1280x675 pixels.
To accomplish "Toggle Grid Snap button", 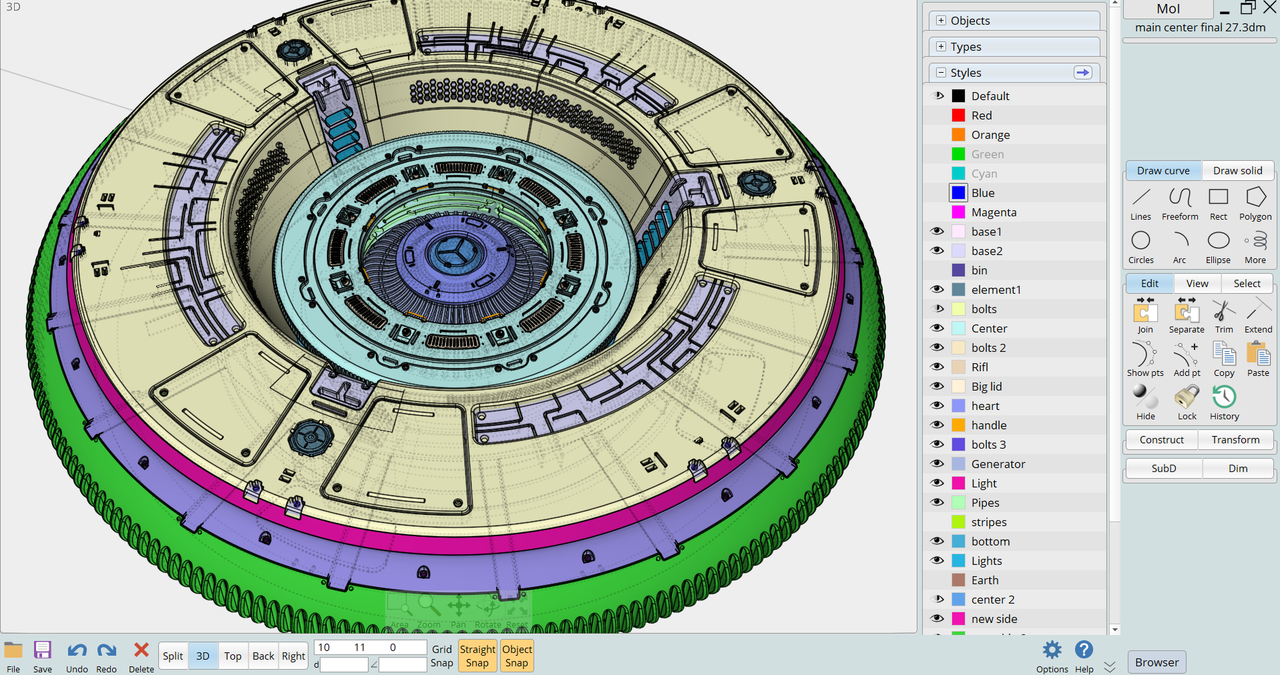I will pos(442,656).
